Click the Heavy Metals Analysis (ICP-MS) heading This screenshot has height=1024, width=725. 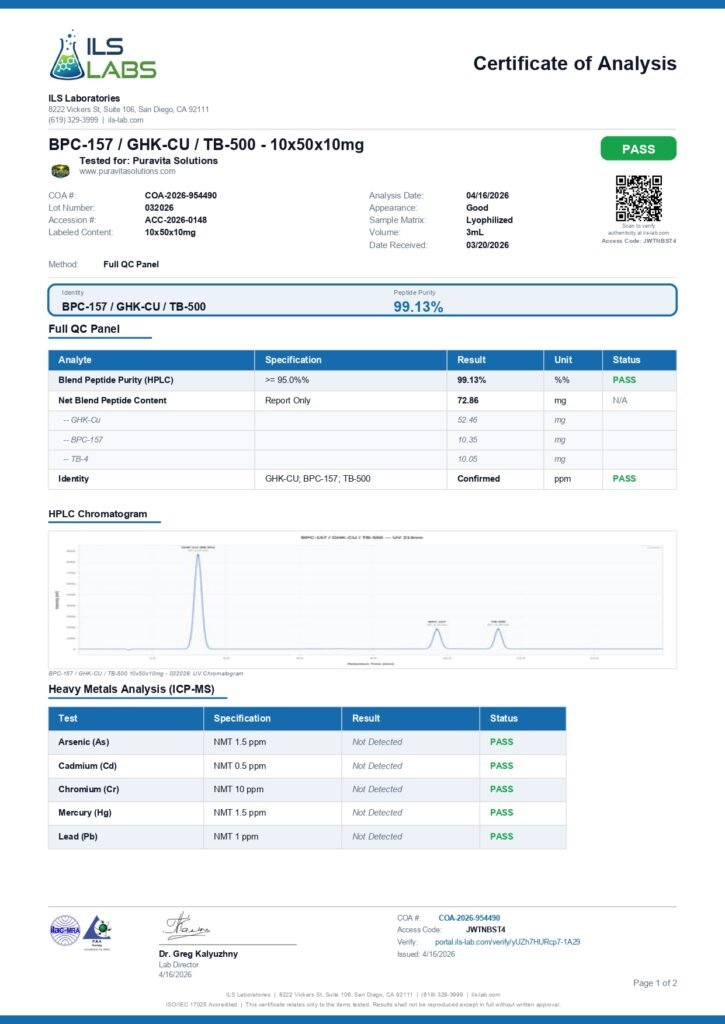(x=131, y=689)
